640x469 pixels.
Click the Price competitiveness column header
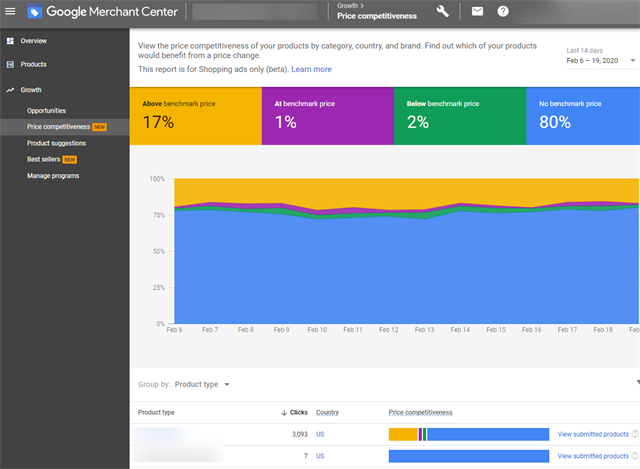(x=420, y=413)
